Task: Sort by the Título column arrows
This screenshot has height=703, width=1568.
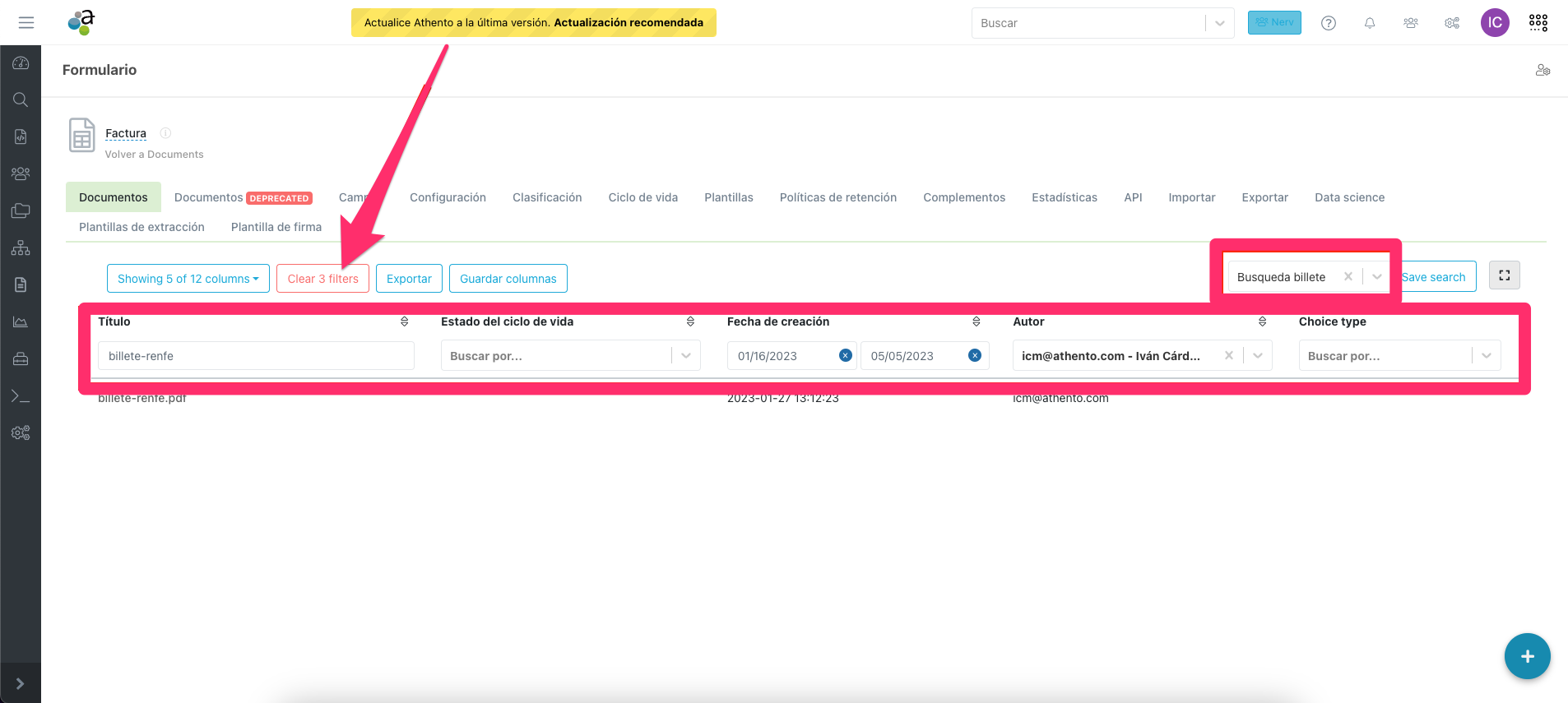Action: pos(404,321)
